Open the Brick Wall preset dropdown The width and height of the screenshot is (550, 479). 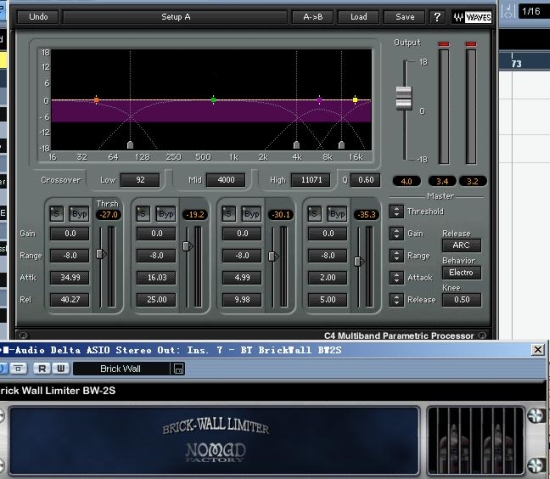click(x=121, y=369)
